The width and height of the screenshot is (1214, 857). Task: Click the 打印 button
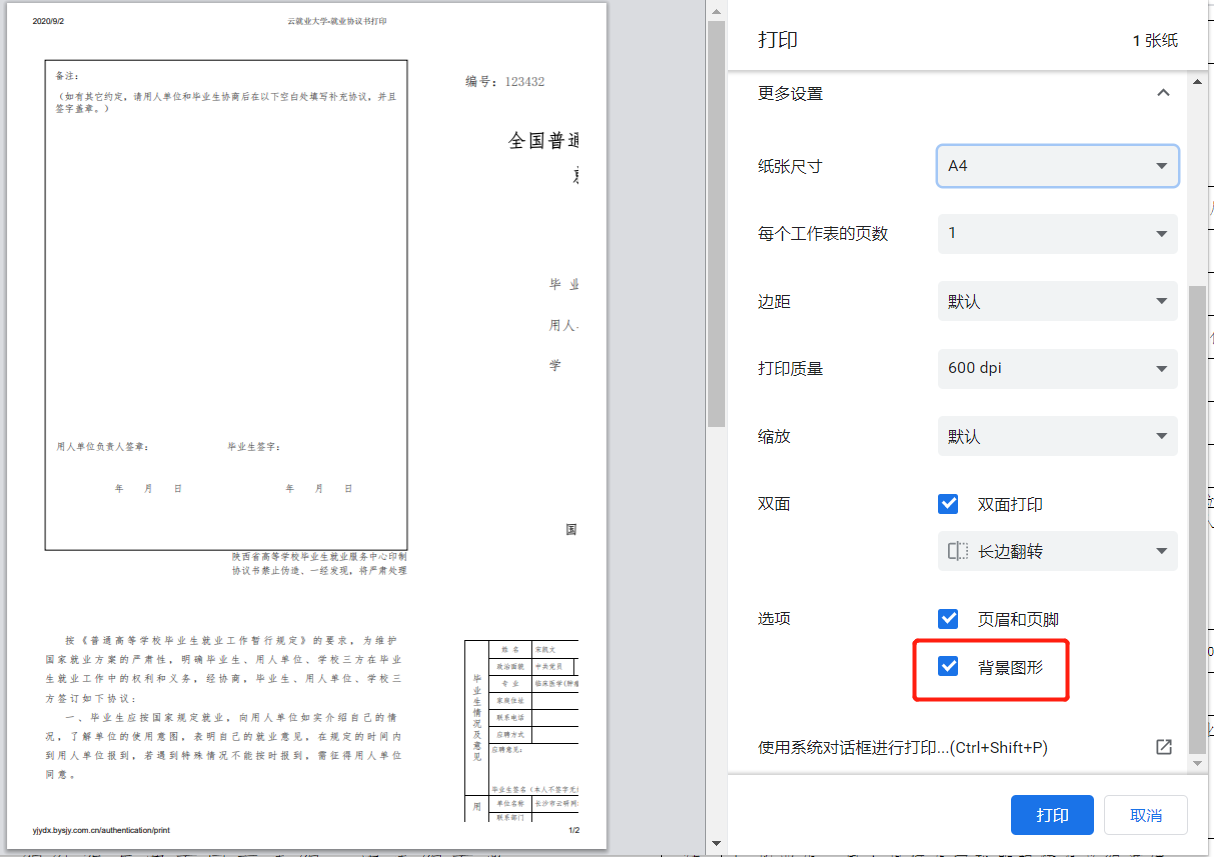pyautogui.click(x=1052, y=815)
